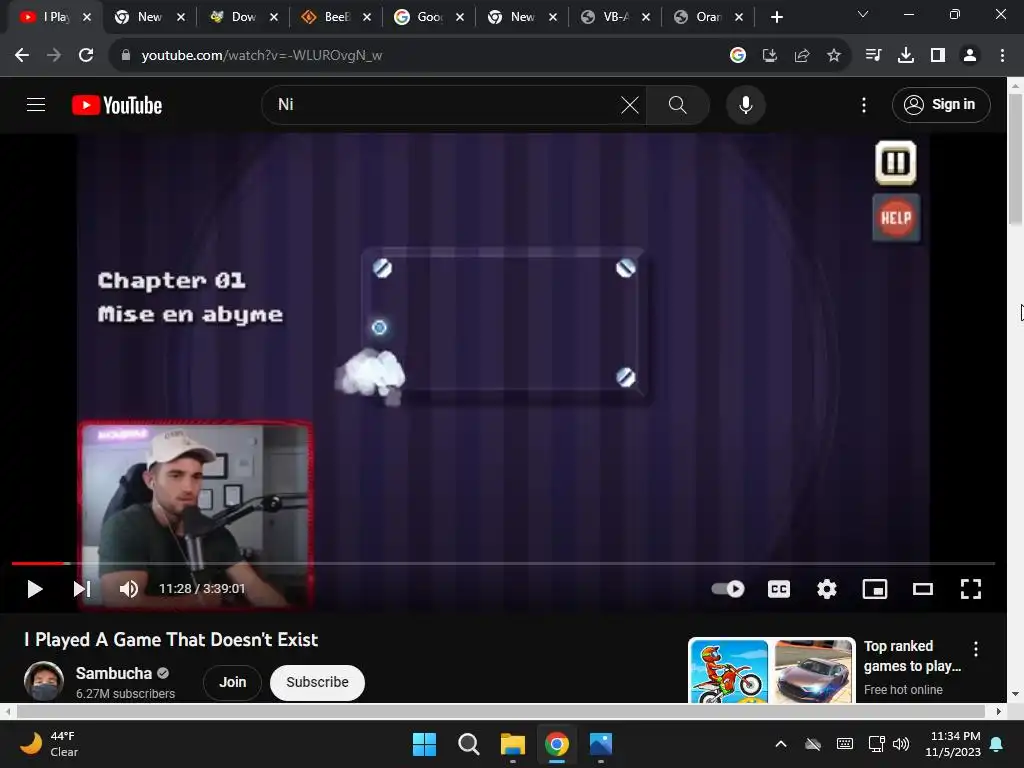1024x768 pixels.
Task: Turn on closed captions
Action: click(x=778, y=589)
